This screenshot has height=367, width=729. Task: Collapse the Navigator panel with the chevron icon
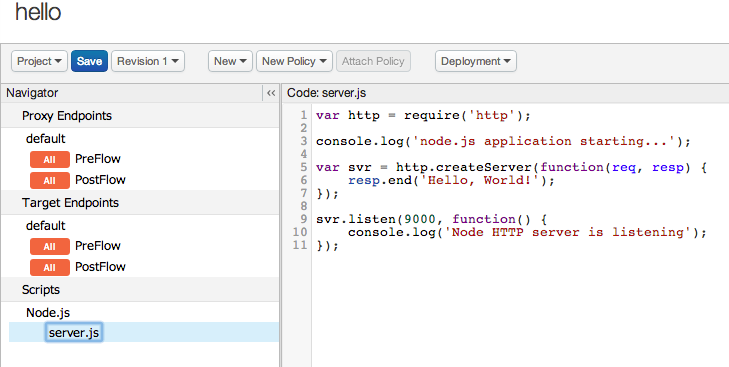click(x=271, y=93)
